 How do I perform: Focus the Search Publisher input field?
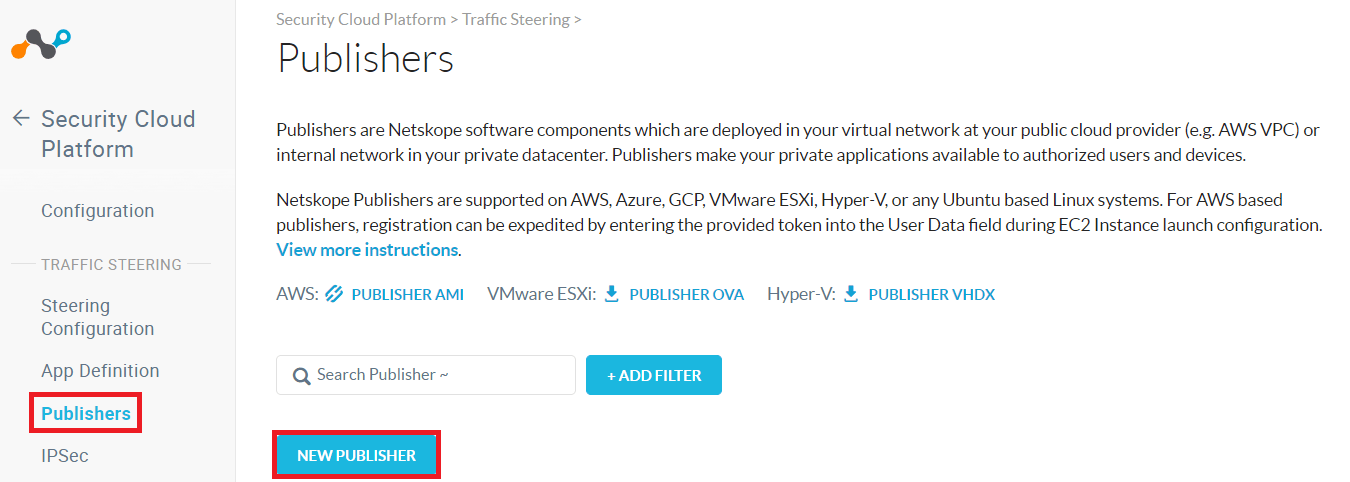pyautogui.click(x=426, y=375)
